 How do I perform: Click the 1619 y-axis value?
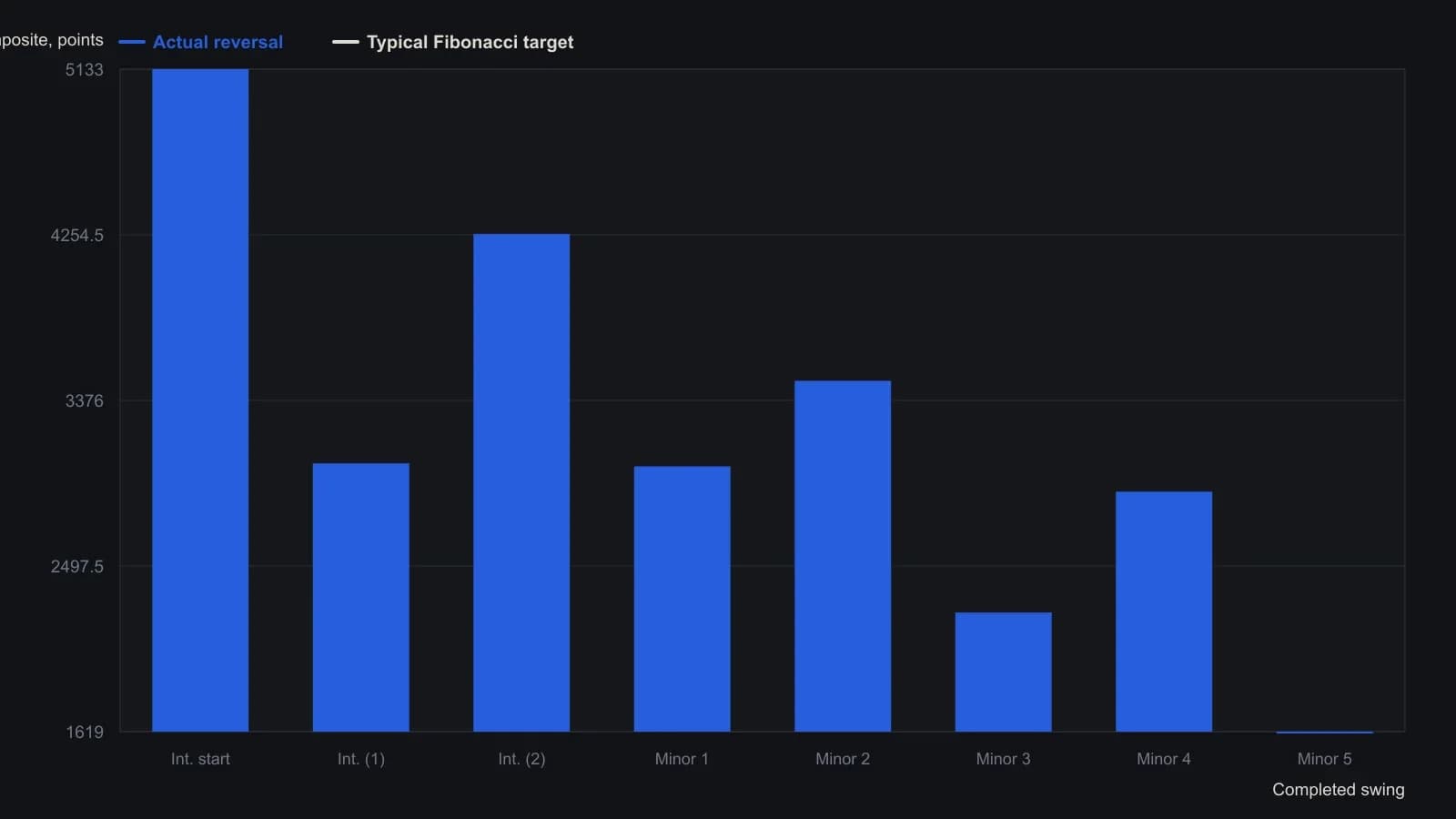pyautogui.click(x=85, y=733)
